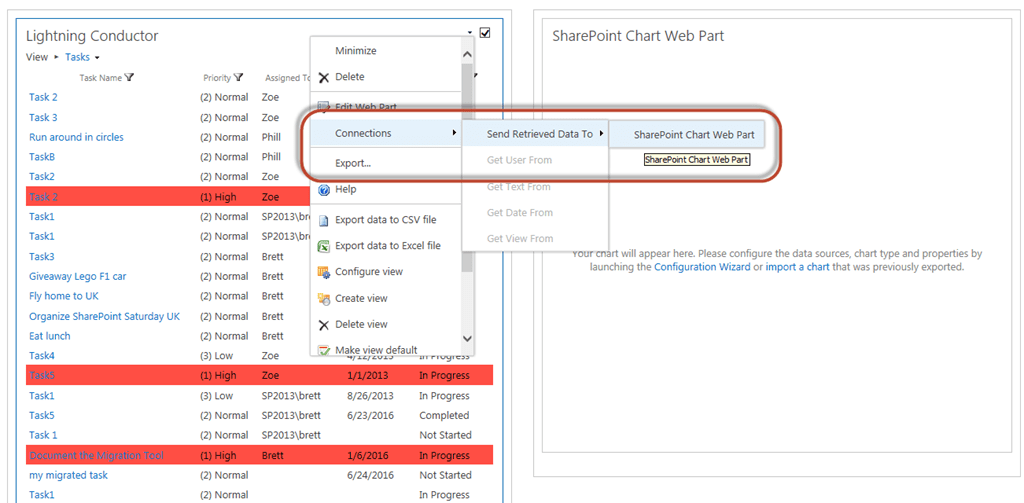
Task: Click the SharePoint Chart Web Part panel title
Action: (x=638, y=36)
